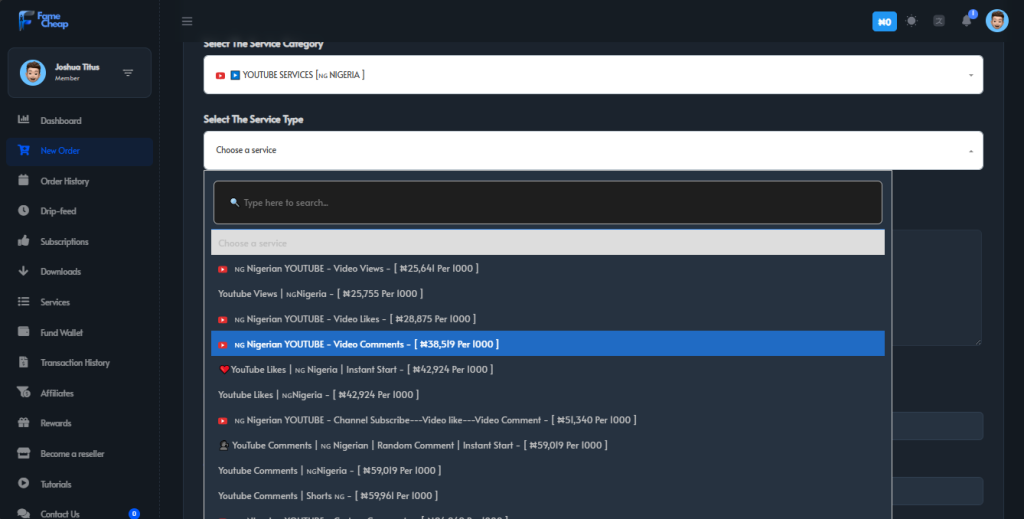Viewport: 1024px width, 519px height.
Task: Select Youtube Comments Shorts ₦59,961 option
Action: click(547, 496)
